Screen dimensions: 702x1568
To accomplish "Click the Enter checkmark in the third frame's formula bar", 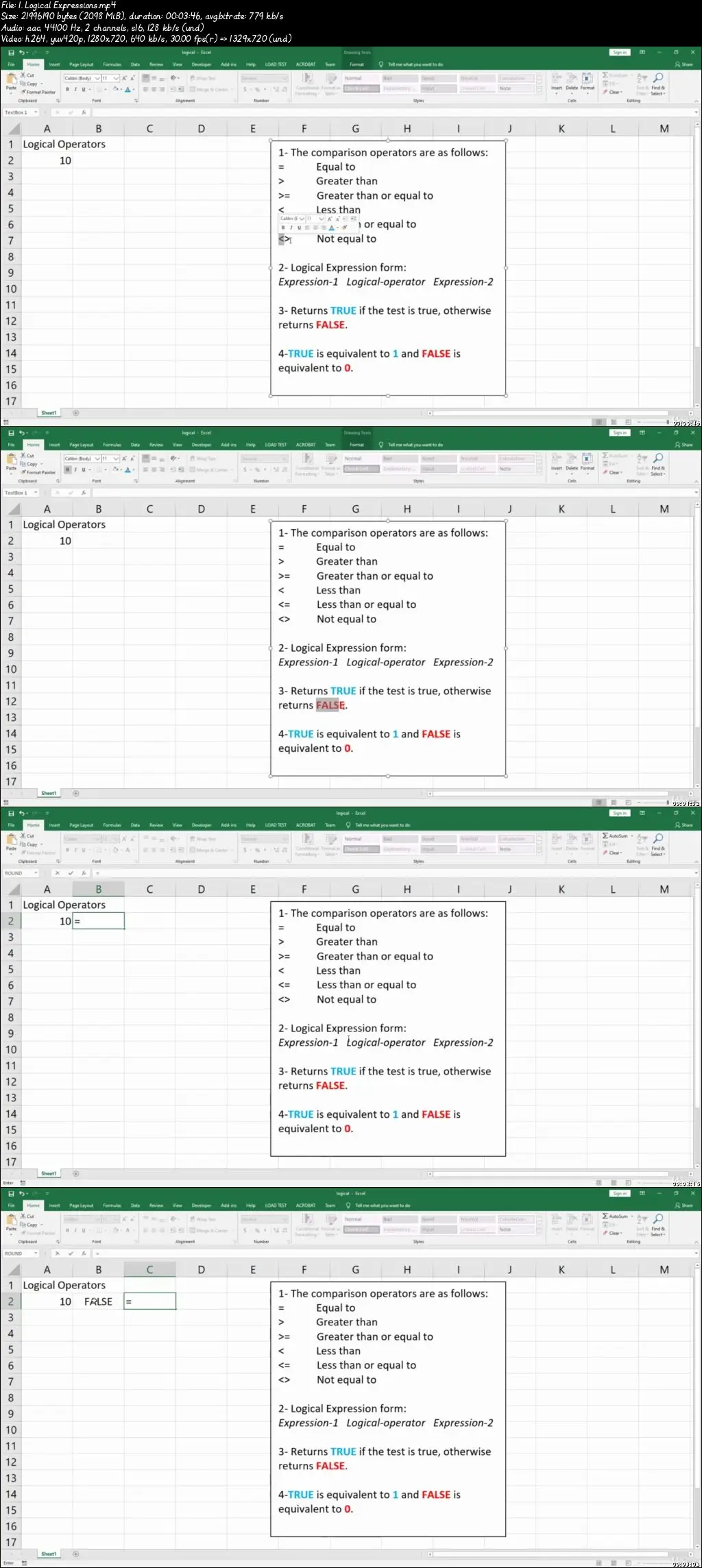I will (x=71, y=873).
